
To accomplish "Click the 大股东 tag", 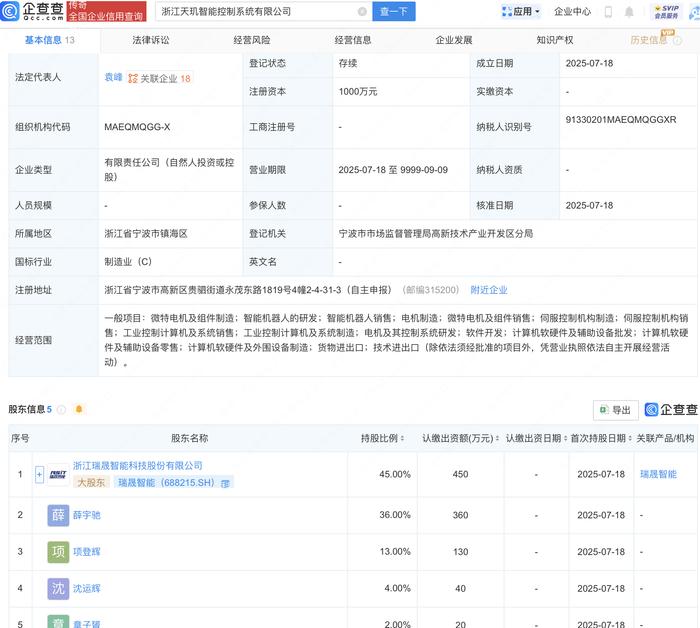I will point(91,482).
